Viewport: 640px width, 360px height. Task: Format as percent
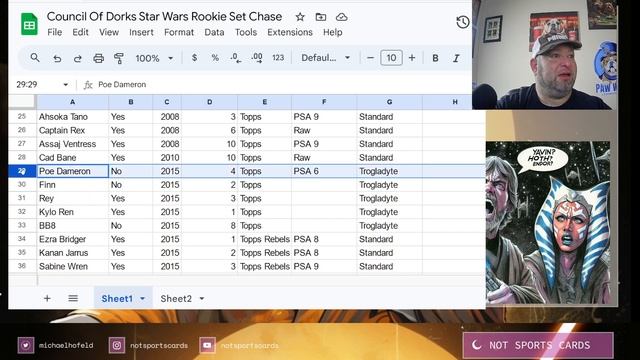point(215,58)
